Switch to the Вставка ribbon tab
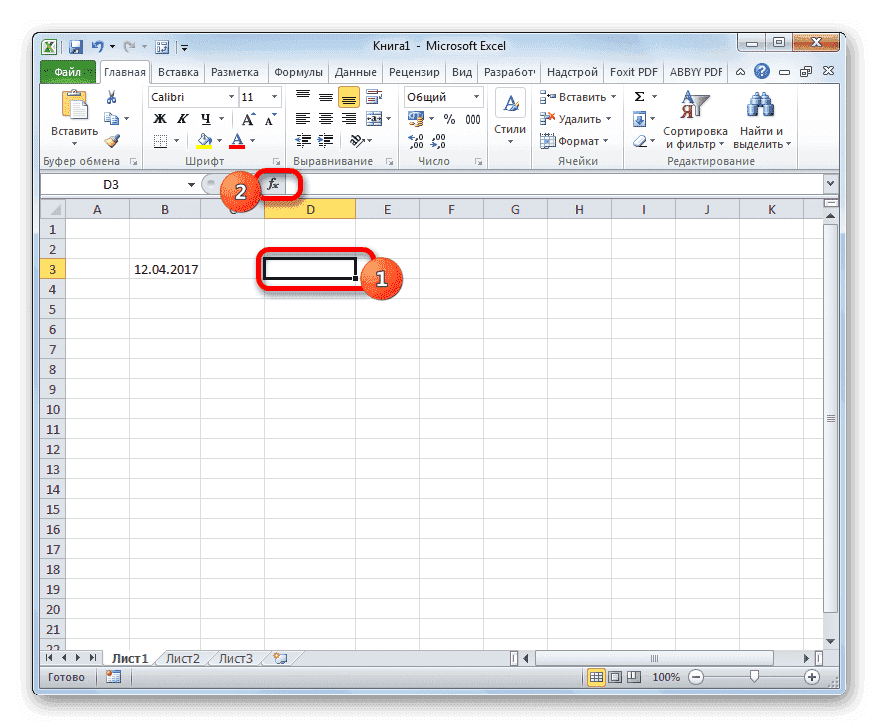Image resolution: width=879 pixels, height=728 pixels. [x=177, y=71]
